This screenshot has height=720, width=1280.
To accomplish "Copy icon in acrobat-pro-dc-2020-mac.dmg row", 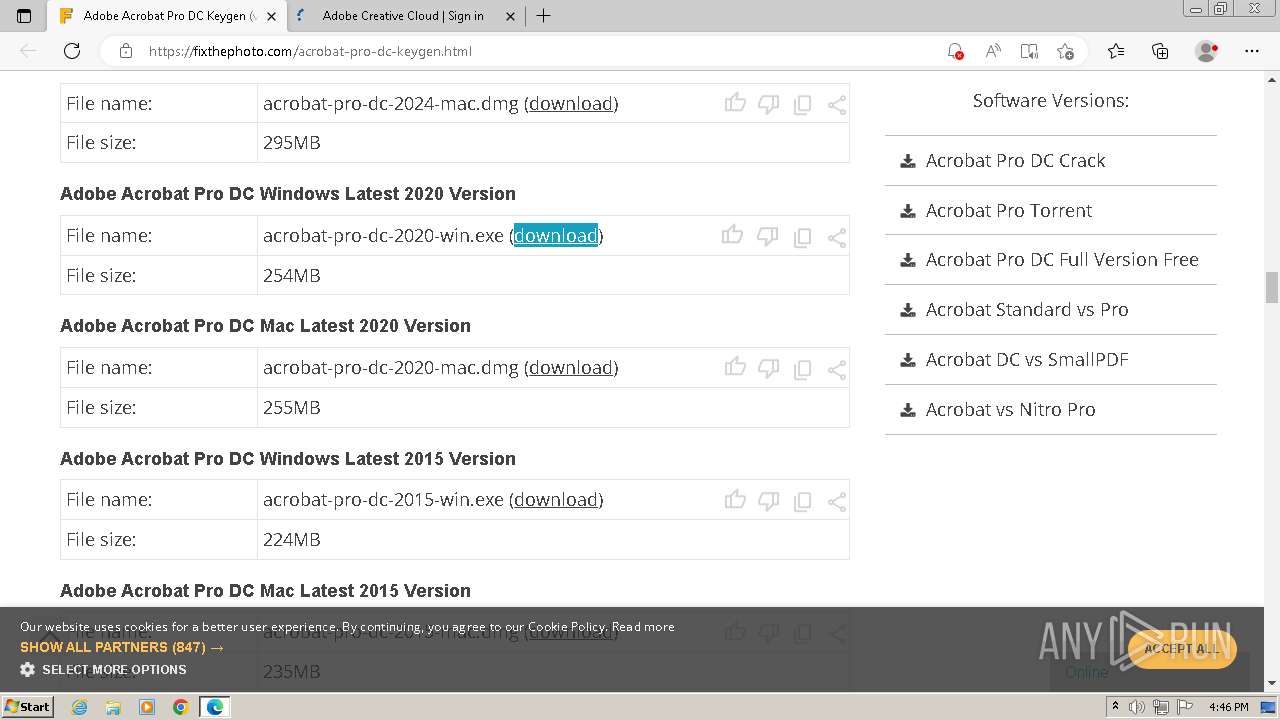I will [x=802, y=368].
